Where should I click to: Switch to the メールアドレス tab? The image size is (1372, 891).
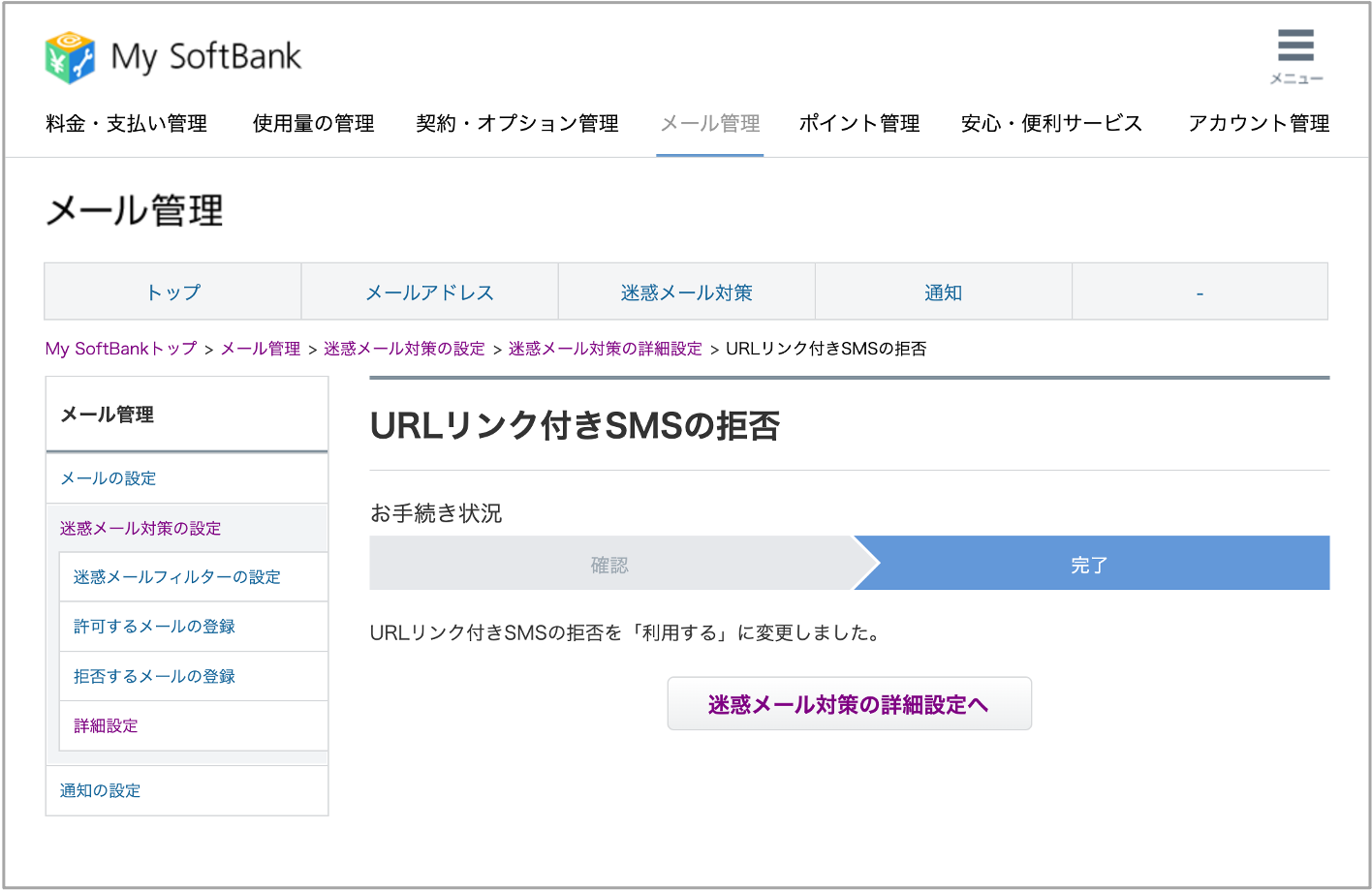tap(429, 292)
